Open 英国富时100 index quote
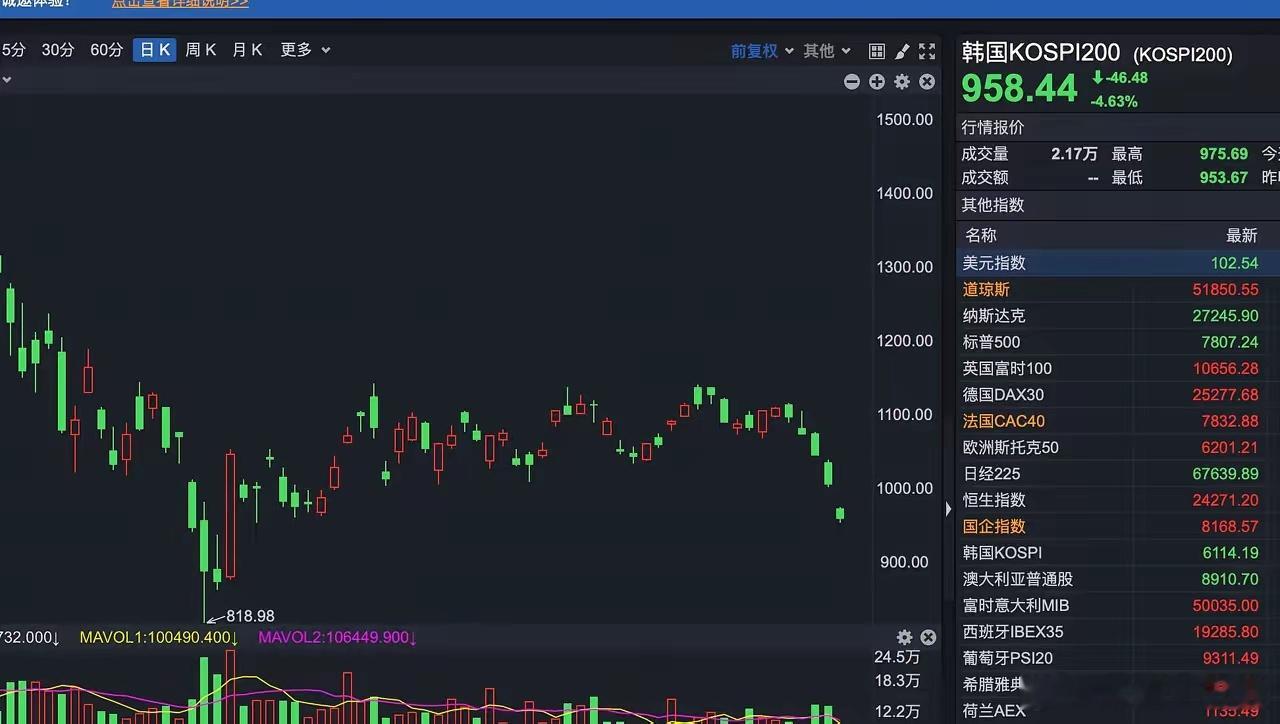1280x724 pixels. [1118, 368]
